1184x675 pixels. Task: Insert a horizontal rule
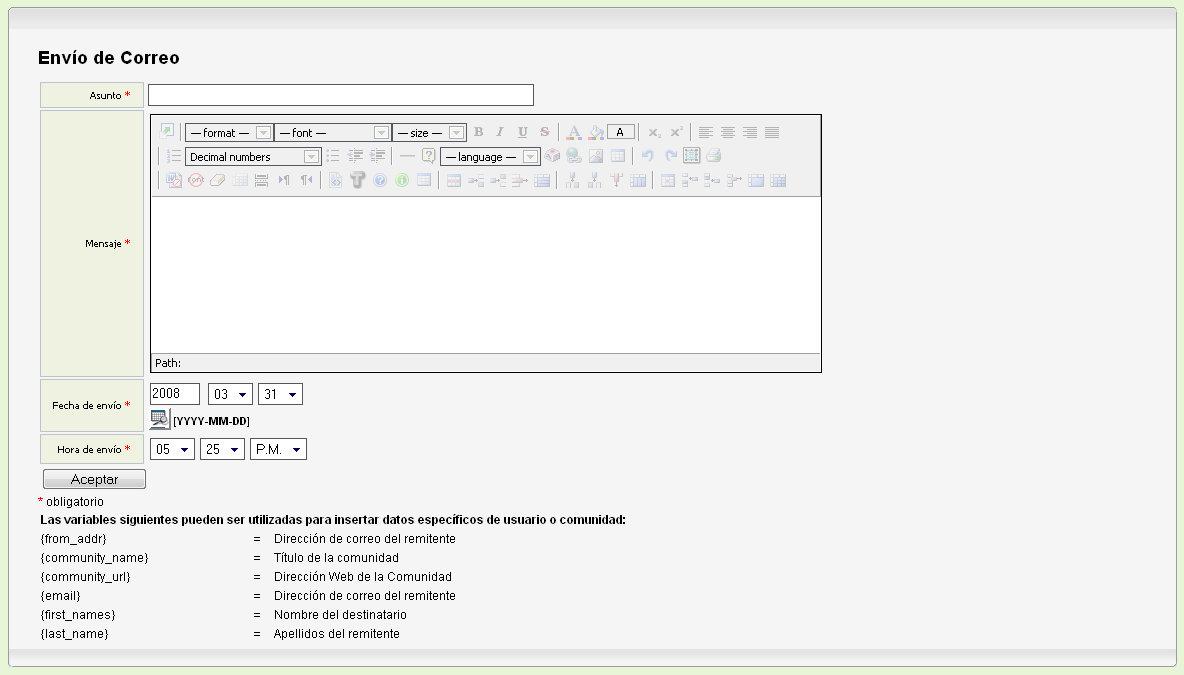pos(407,156)
